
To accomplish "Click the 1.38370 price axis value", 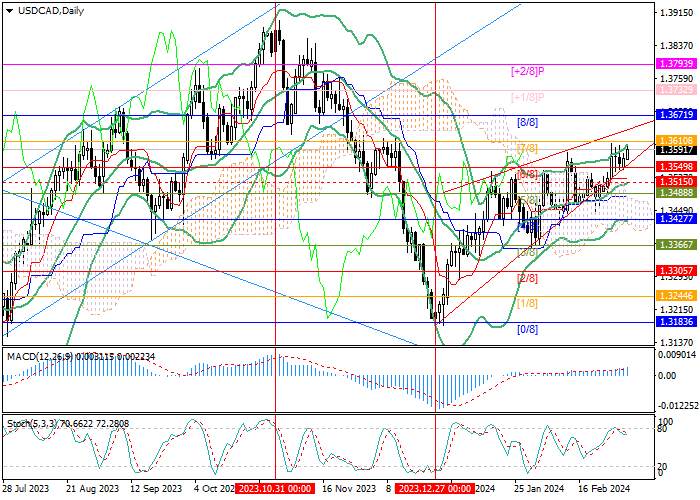I will coord(677,46).
